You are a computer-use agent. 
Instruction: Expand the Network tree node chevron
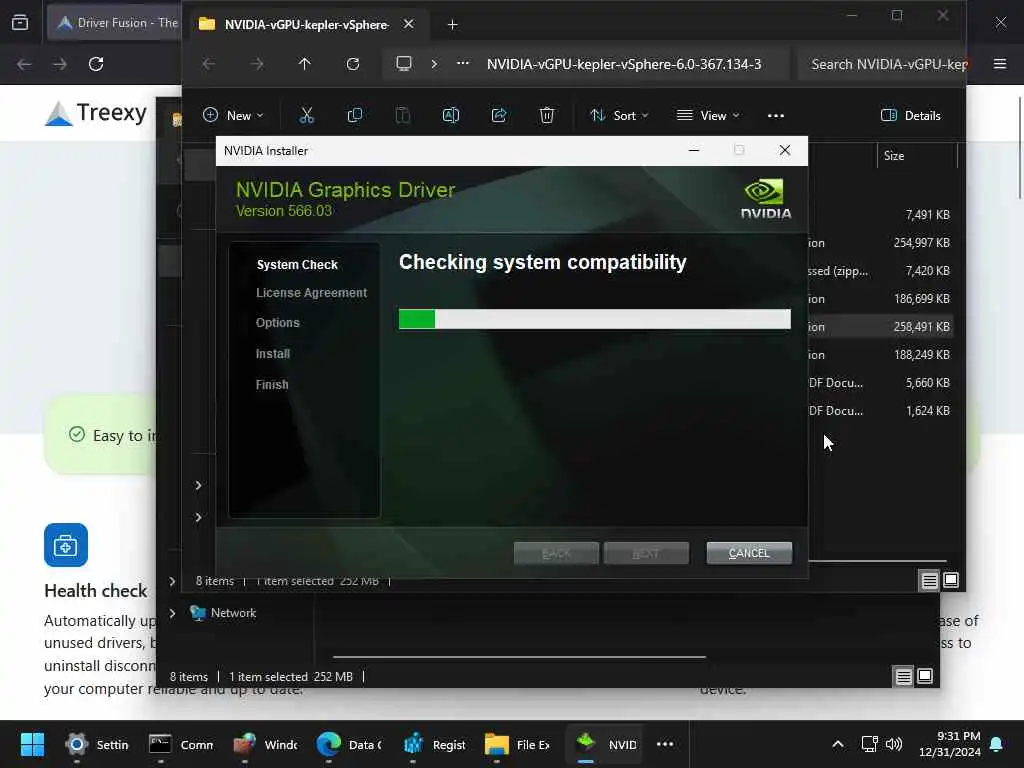[x=172, y=613]
